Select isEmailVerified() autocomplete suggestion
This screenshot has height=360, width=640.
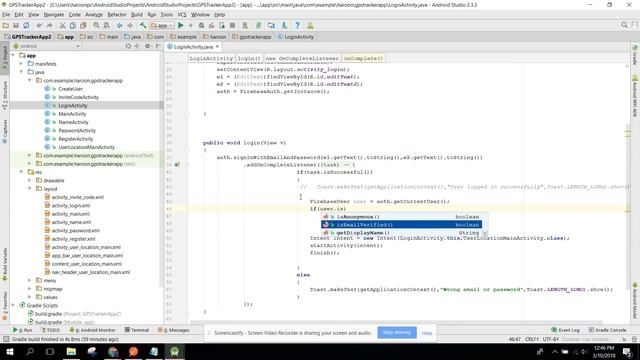tap(401, 225)
